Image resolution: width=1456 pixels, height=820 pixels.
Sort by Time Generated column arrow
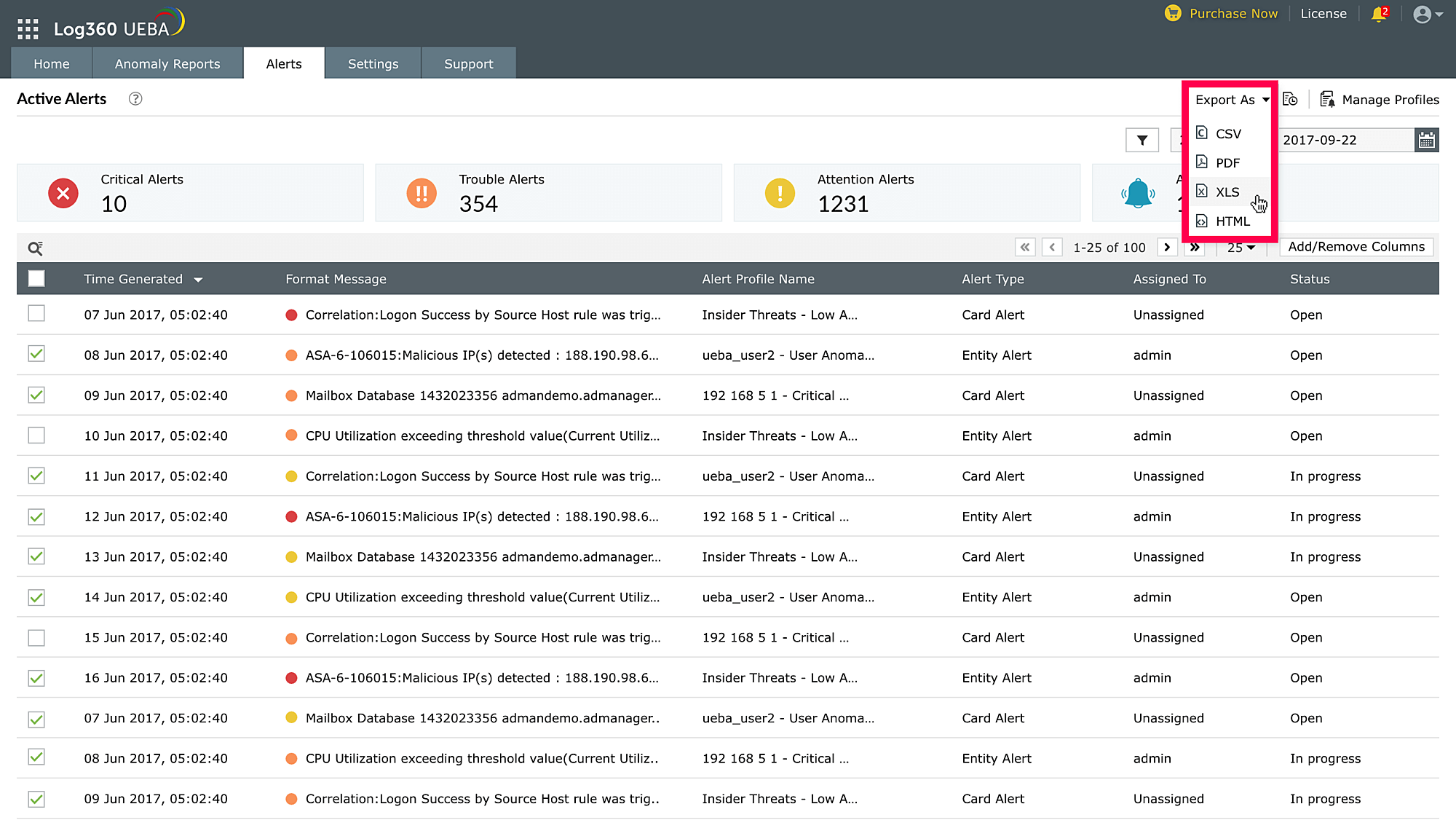198,280
